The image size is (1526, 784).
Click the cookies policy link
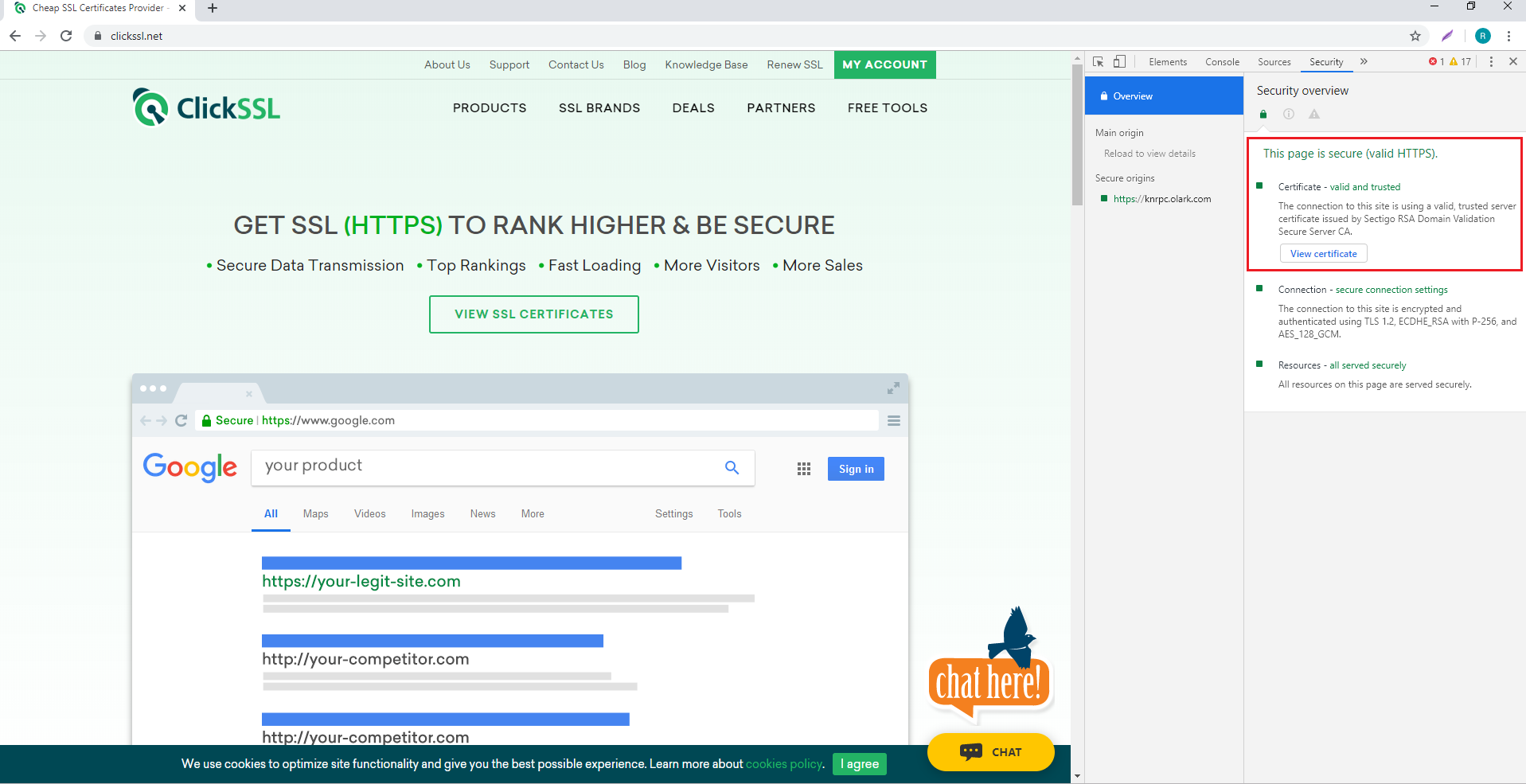click(x=784, y=764)
